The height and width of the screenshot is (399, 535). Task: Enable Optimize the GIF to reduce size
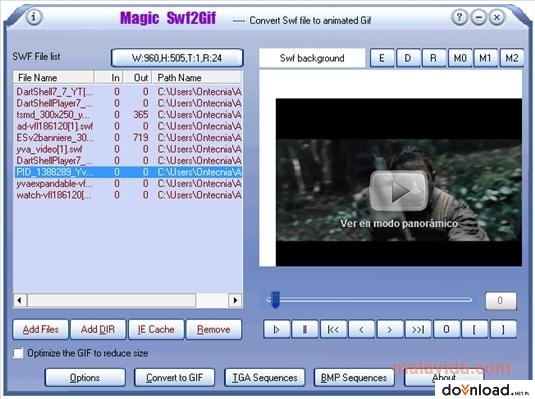point(18,353)
